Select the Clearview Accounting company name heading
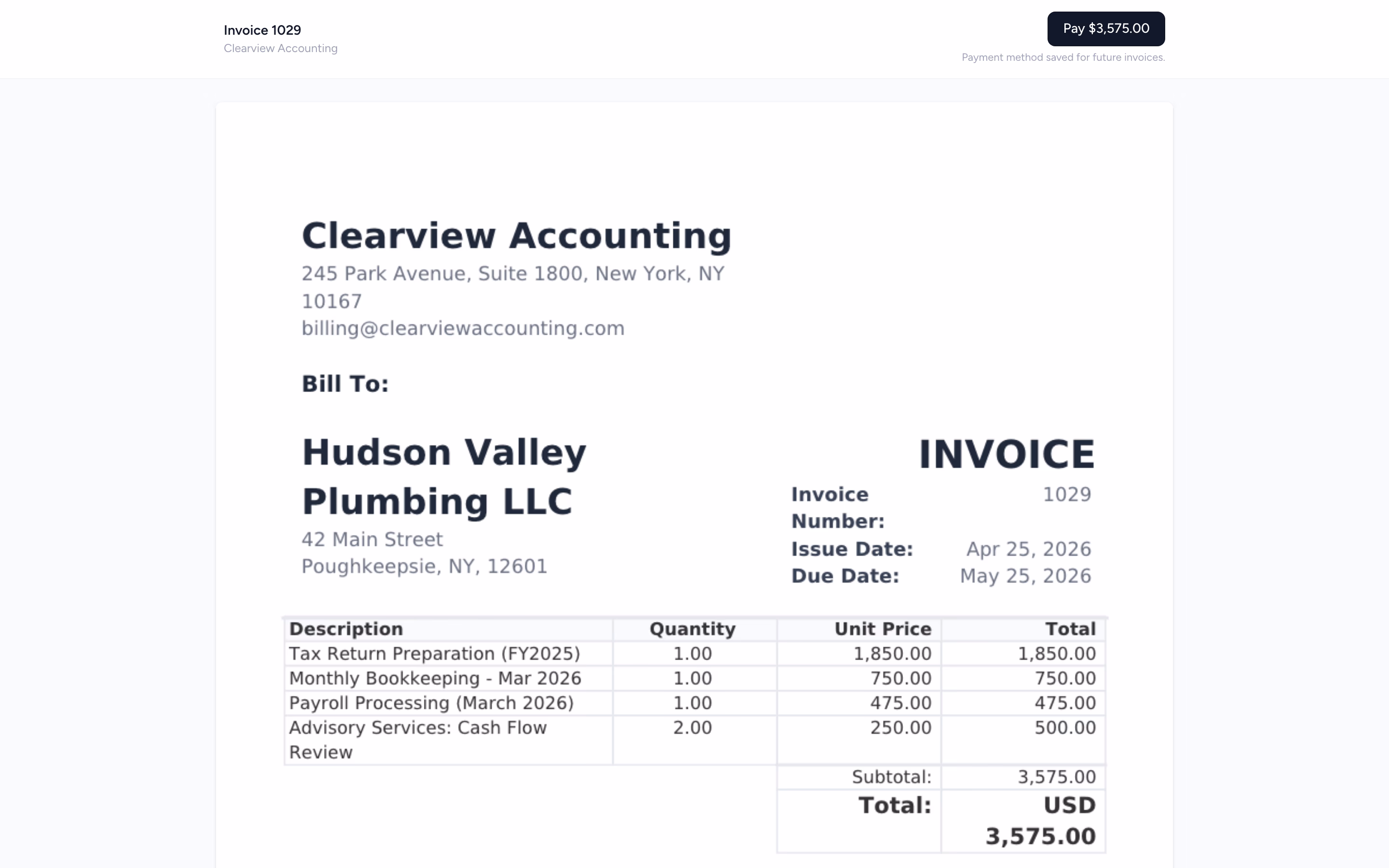 [x=517, y=234]
